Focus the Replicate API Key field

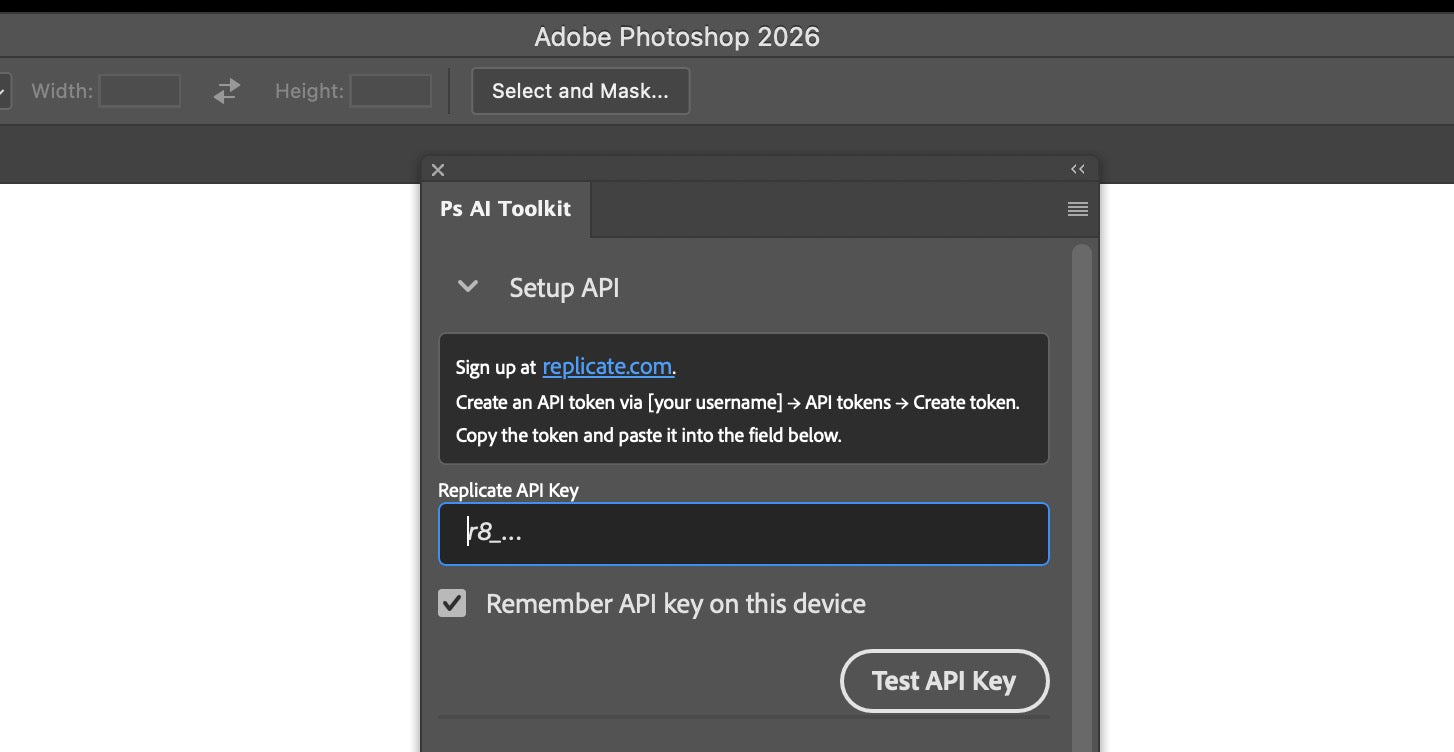tap(743, 534)
